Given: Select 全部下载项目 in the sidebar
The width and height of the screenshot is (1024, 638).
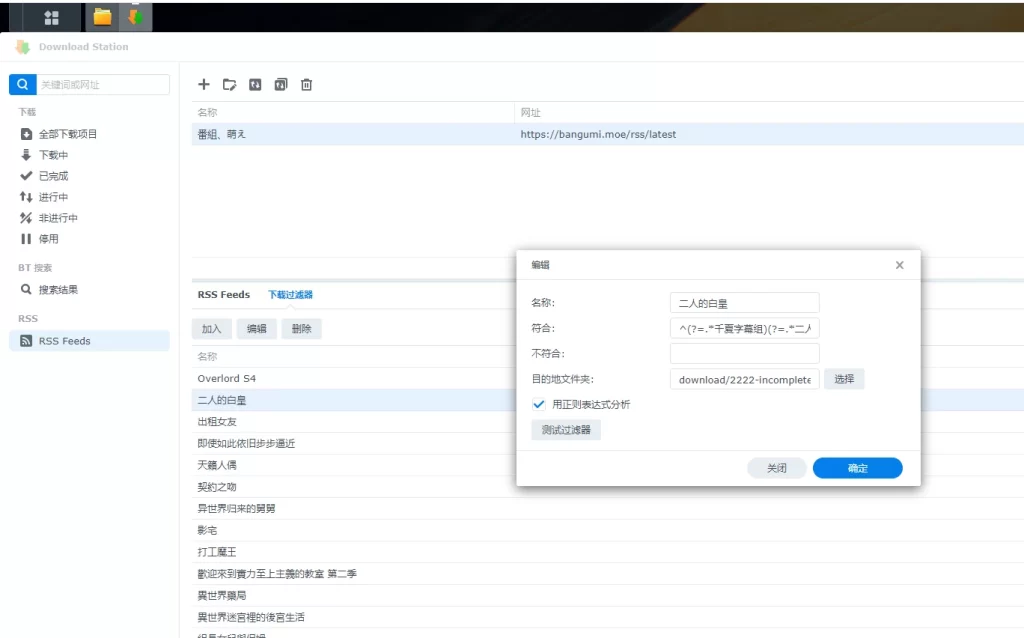Looking at the screenshot, I should (x=67, y=134).
